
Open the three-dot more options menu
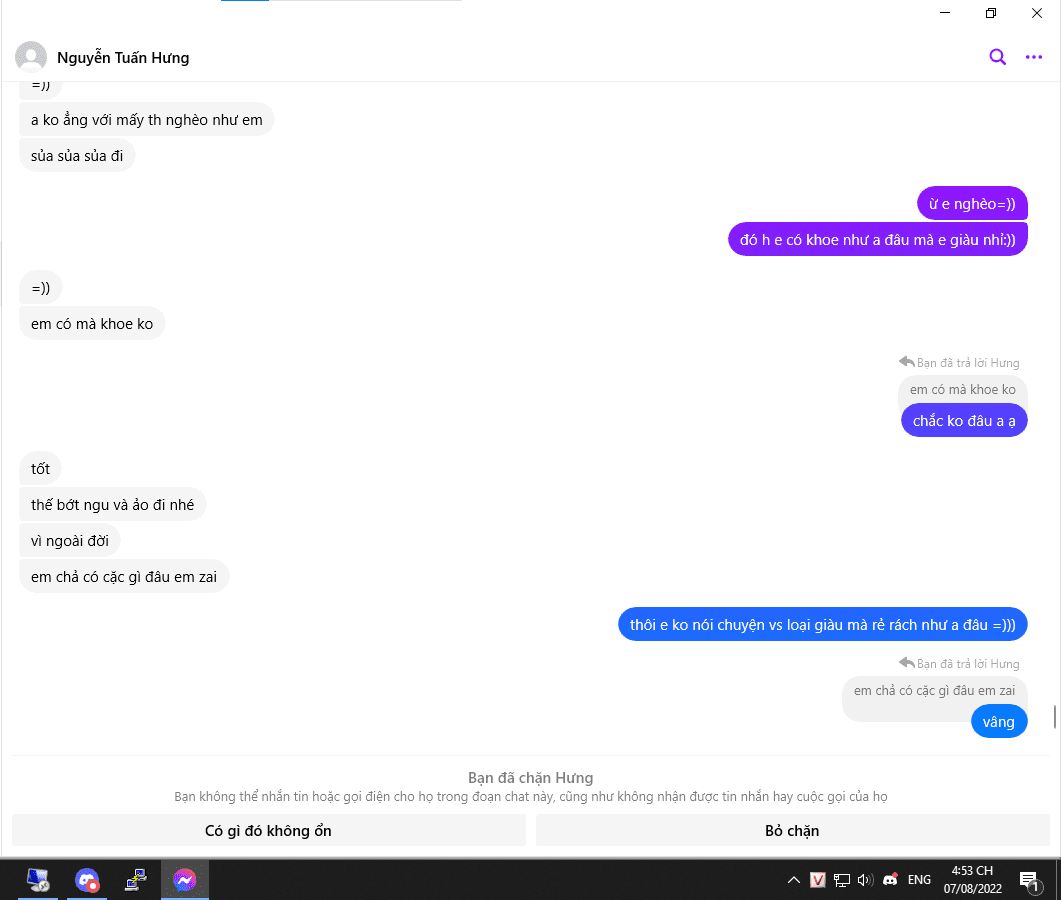click(1033, 58)
